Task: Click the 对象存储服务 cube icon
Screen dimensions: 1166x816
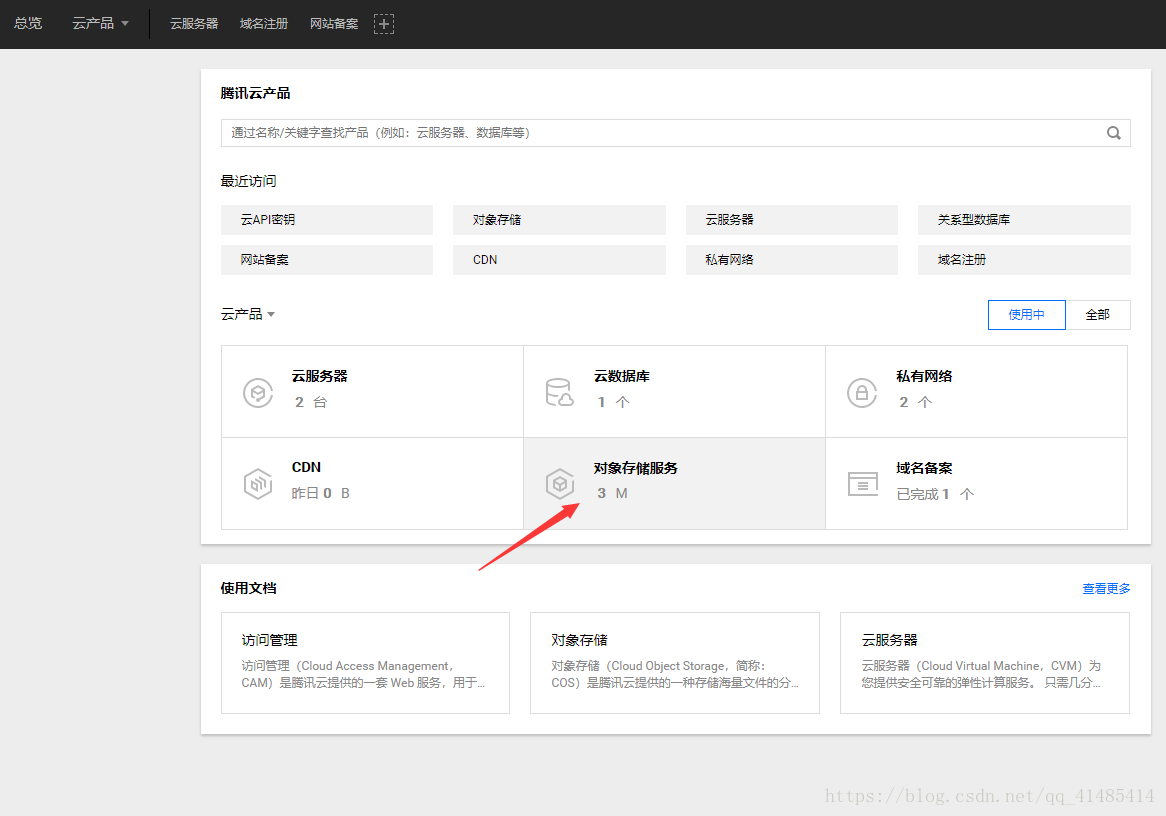Action: point(560,484)
